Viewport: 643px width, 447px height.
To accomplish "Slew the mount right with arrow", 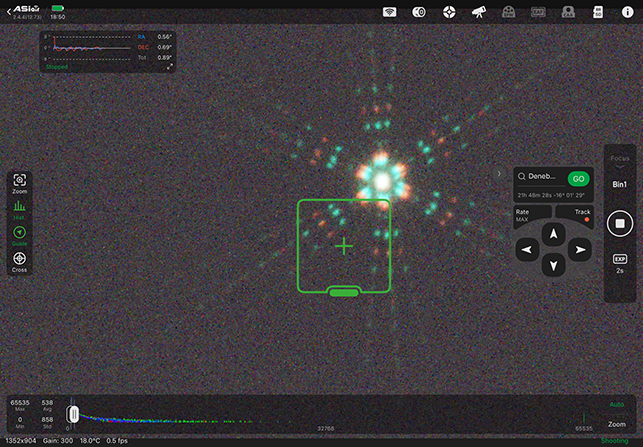I will click(579, 249).
